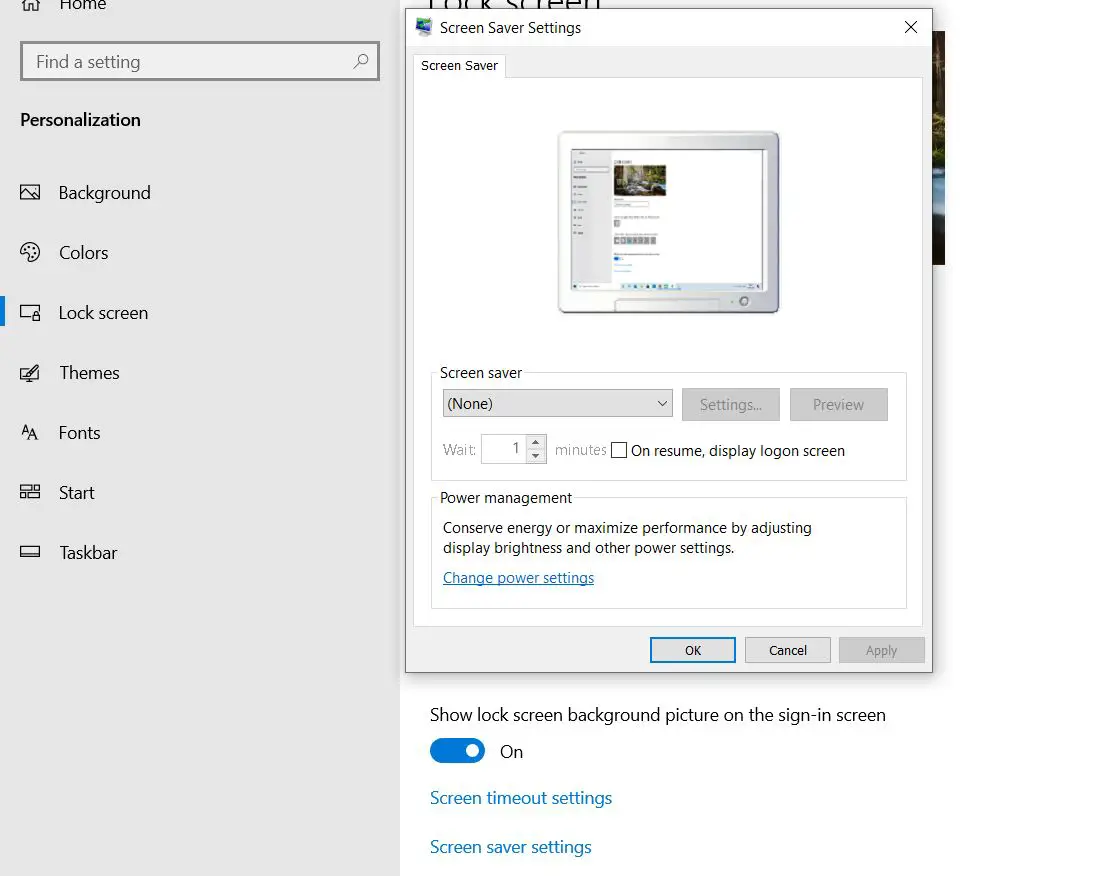Screen dimensions: 1119x876
Task: Open the screen saver (None) dropdown
Action: (x=558, y=404)
